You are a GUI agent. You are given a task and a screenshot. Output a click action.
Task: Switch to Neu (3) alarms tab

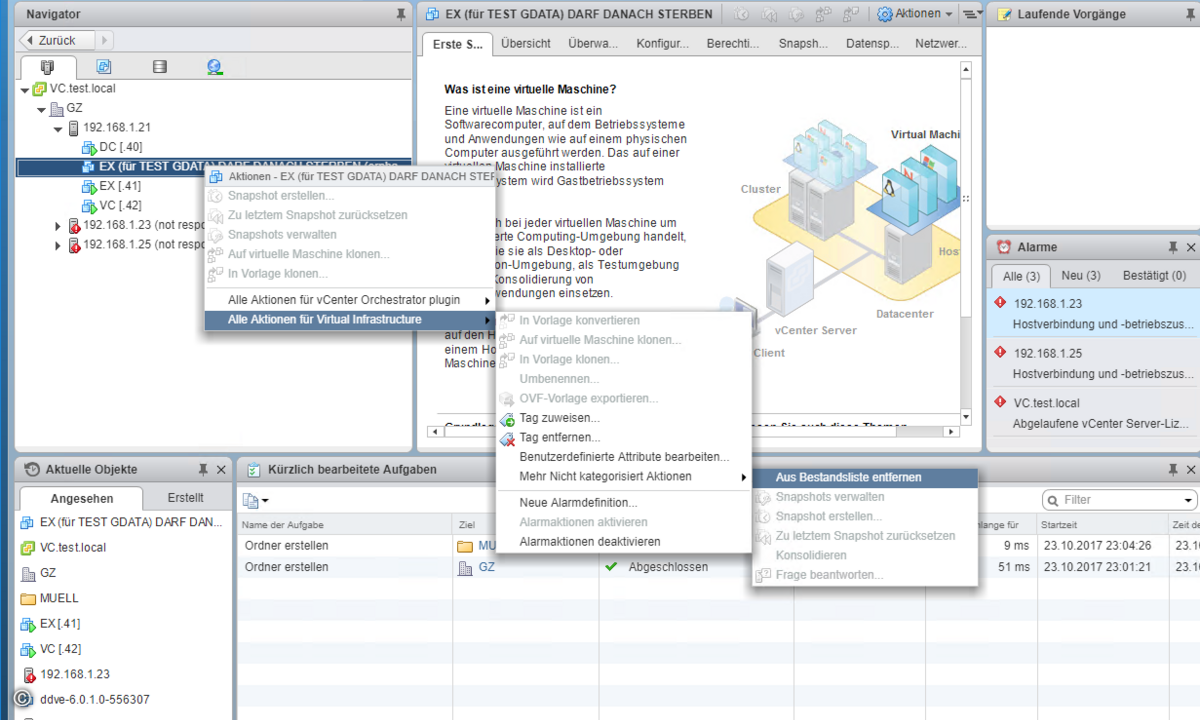(x=1081, y=276)
